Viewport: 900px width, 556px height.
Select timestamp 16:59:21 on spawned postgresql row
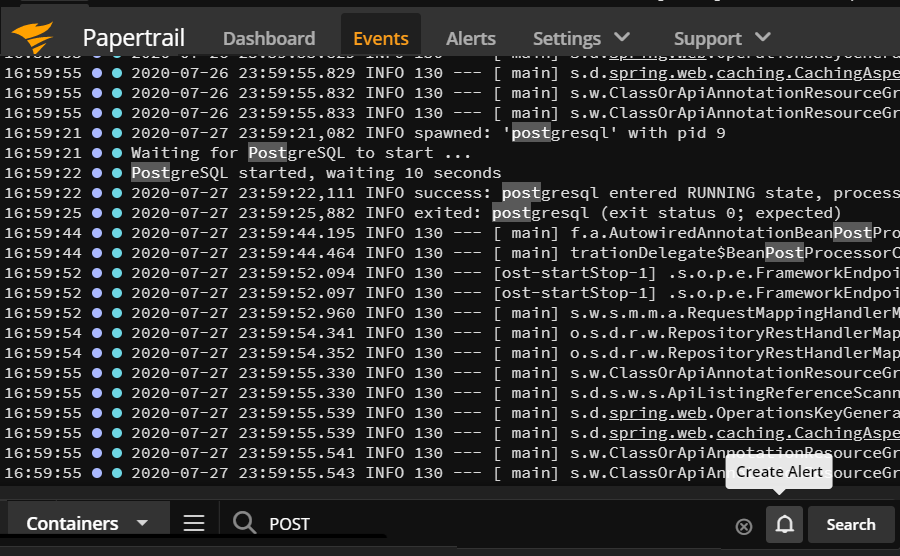tap(43, 133)
